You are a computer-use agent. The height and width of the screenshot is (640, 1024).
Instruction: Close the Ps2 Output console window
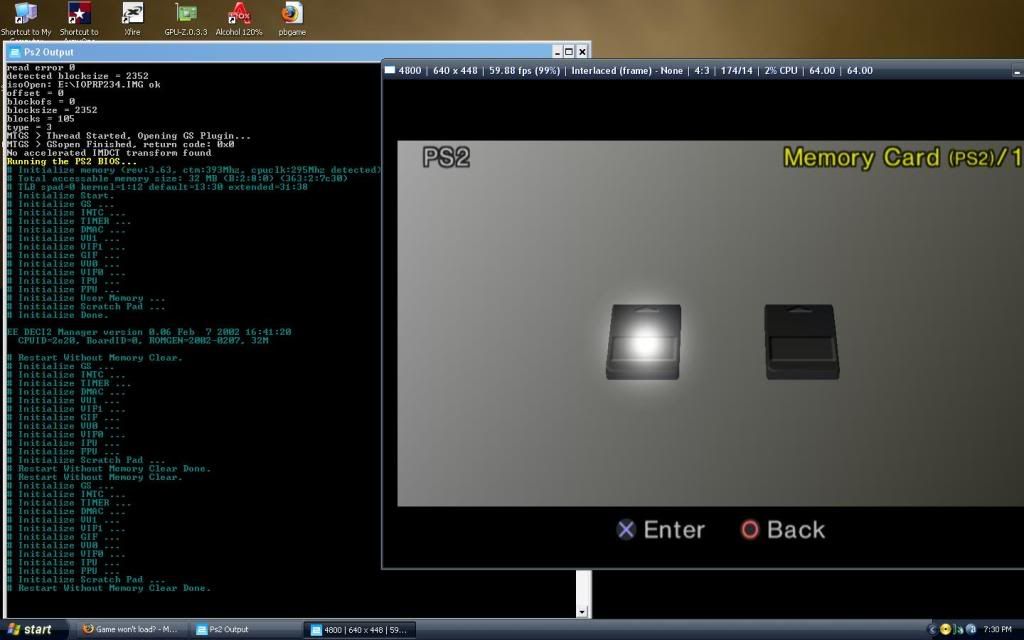click(x=582, y=52)
